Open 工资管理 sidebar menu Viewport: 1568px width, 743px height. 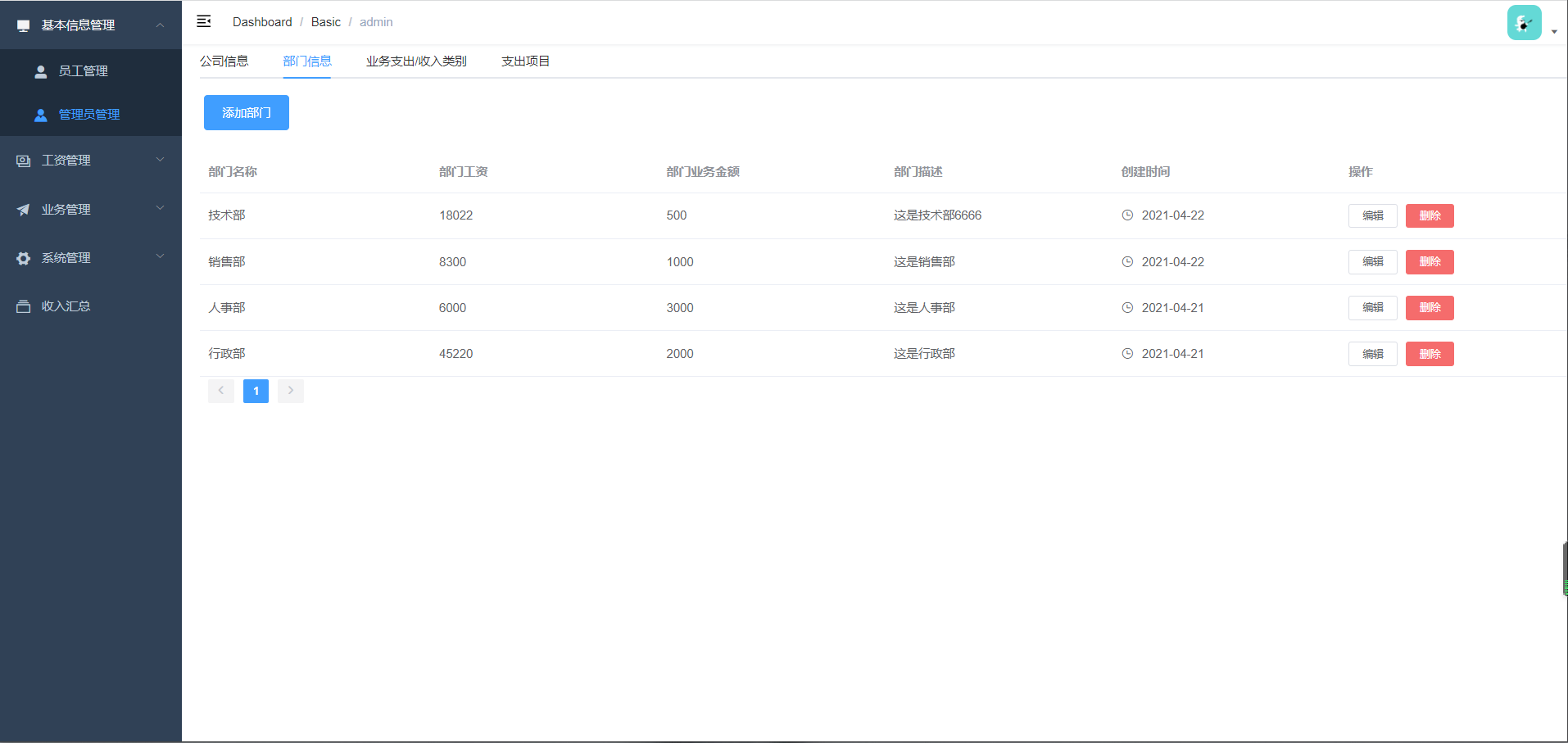91,161
